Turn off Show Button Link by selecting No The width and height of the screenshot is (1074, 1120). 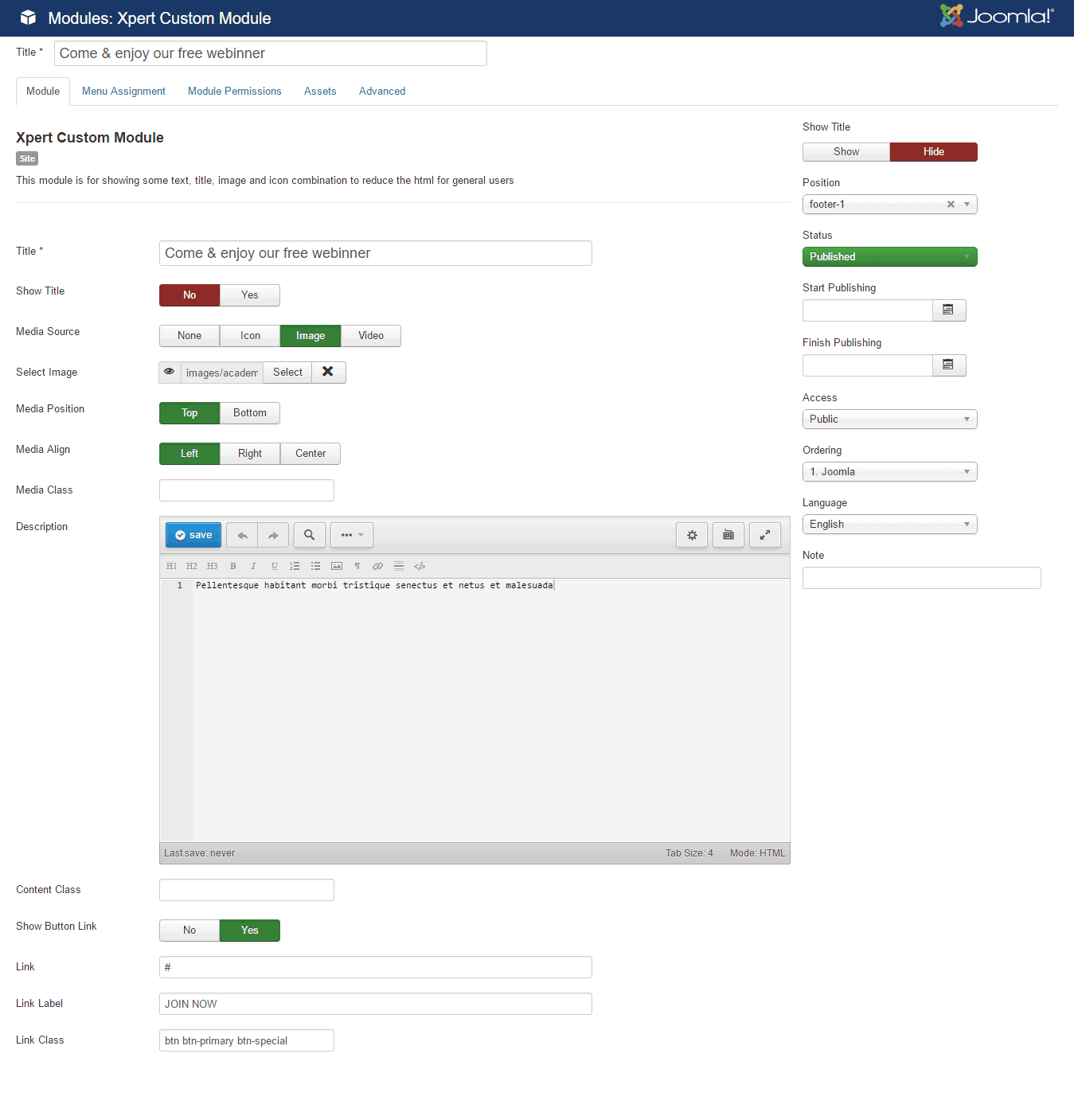[189, 931]
